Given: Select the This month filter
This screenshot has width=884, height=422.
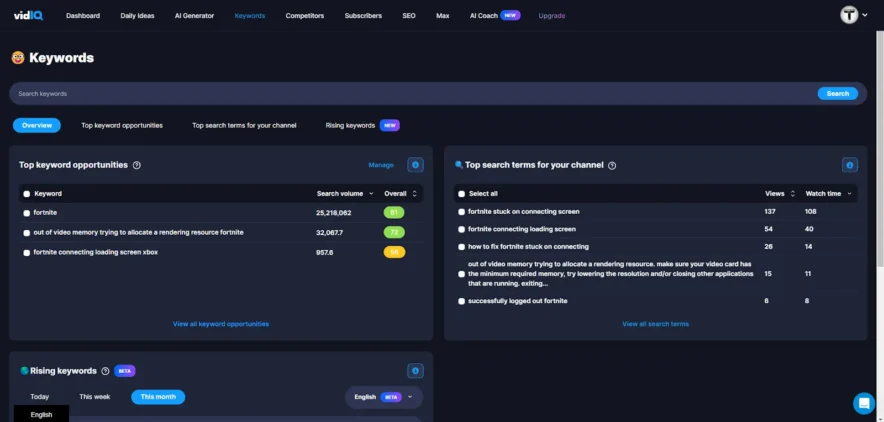Looking at the screenshot, I should point(158,397).
